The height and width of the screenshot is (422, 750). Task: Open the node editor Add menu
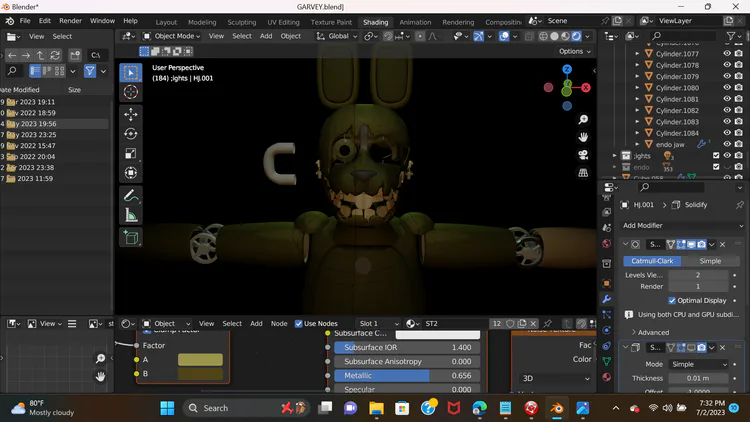[256, 323]
